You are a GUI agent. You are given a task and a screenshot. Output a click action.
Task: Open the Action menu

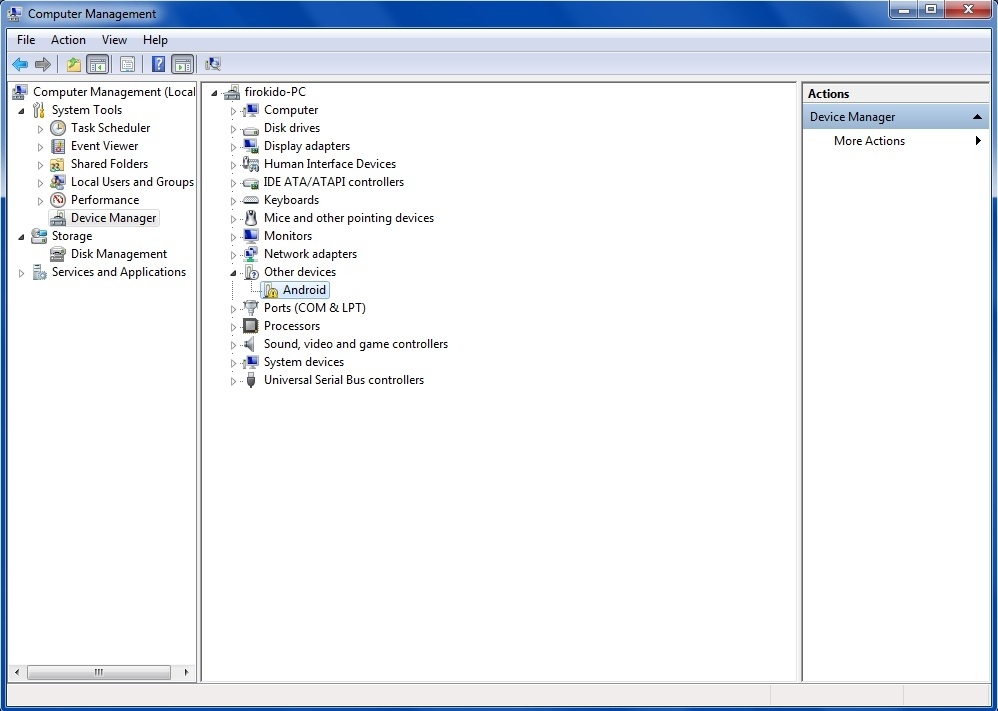tap(68, 40)
